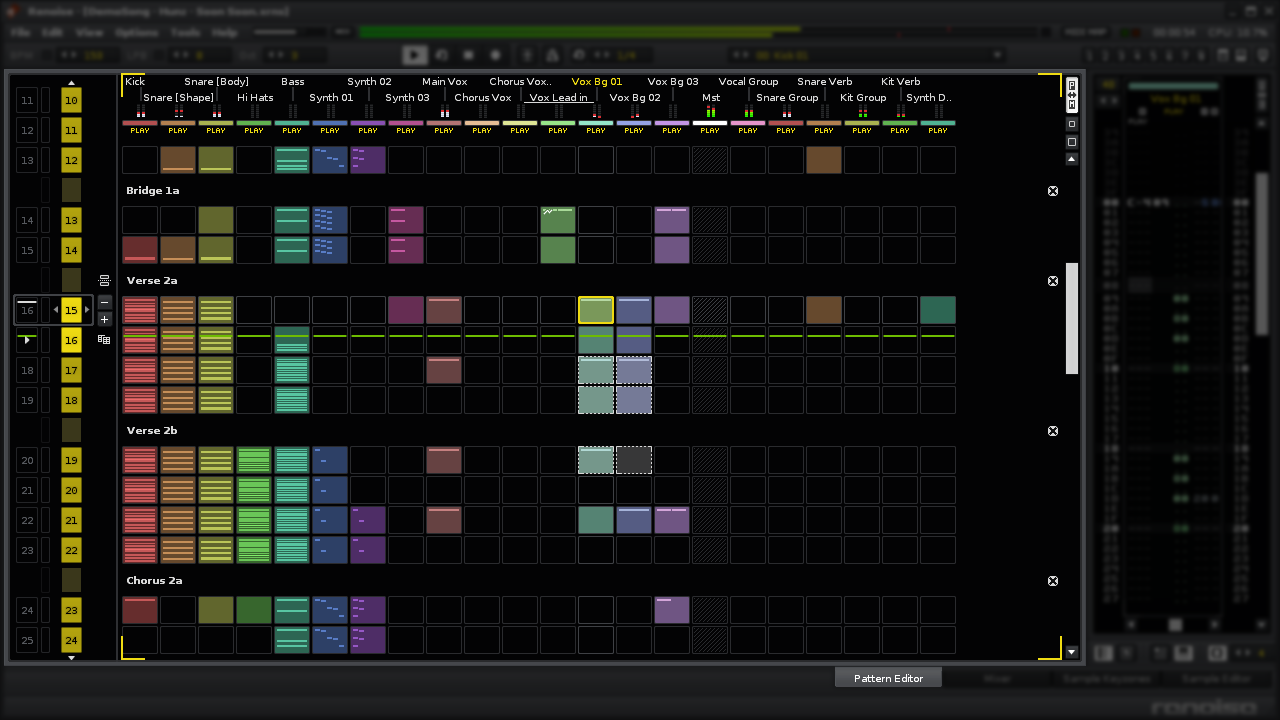Switch to the Pattern Editor tab

pos(888,678)
